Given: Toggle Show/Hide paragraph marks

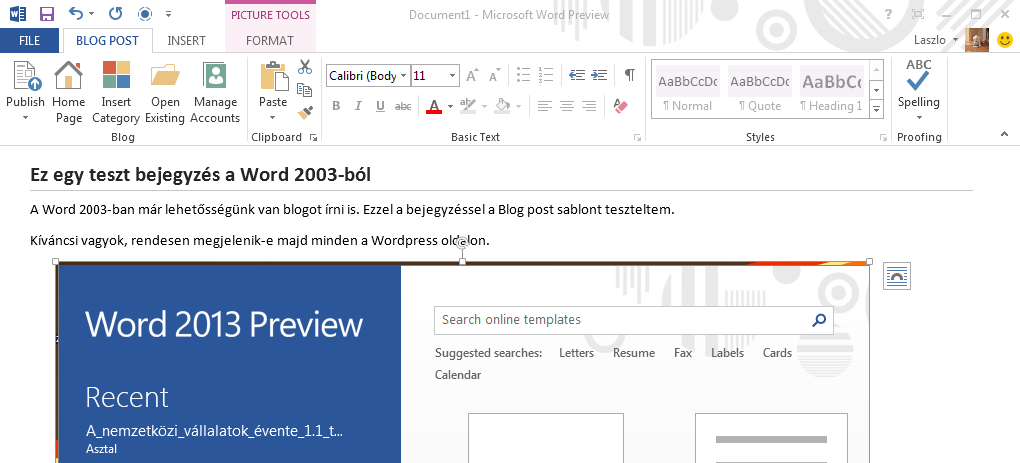Looking at the screenshot, I should (x=629, y=75).
